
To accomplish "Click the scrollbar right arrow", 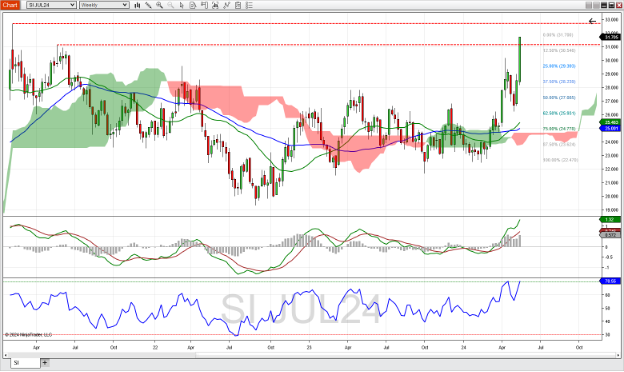I will [x=617, y=355].
